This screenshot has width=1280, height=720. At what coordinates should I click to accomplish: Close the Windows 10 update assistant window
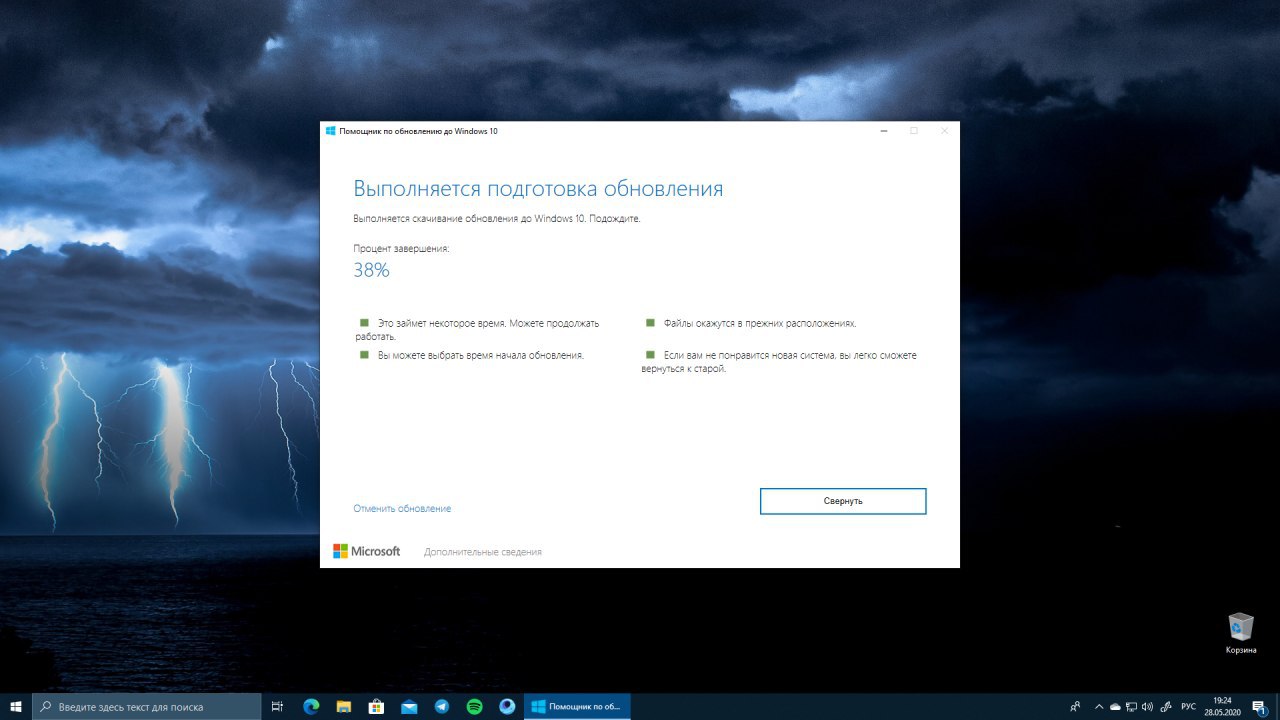(944, 131)
